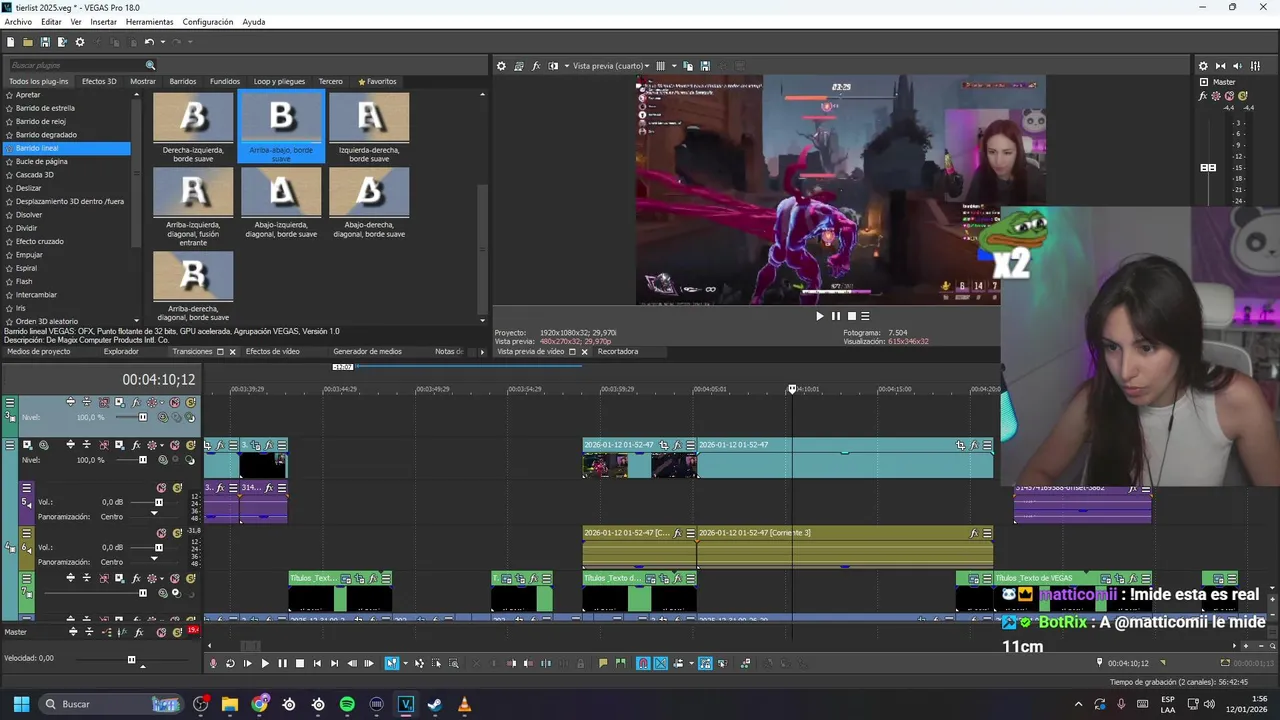Open Master bus settings gear icon

coord(1203,66)
